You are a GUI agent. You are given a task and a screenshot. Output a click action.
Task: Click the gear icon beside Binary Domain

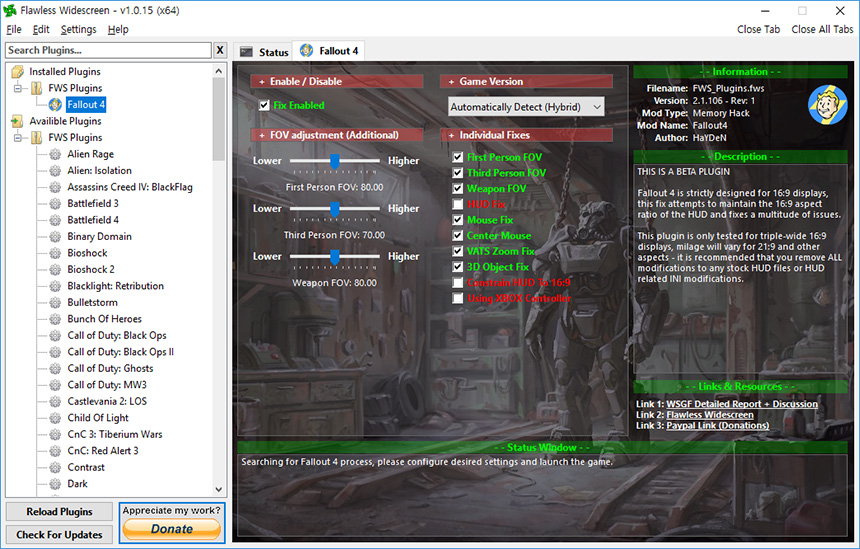(x=55, y=236)
